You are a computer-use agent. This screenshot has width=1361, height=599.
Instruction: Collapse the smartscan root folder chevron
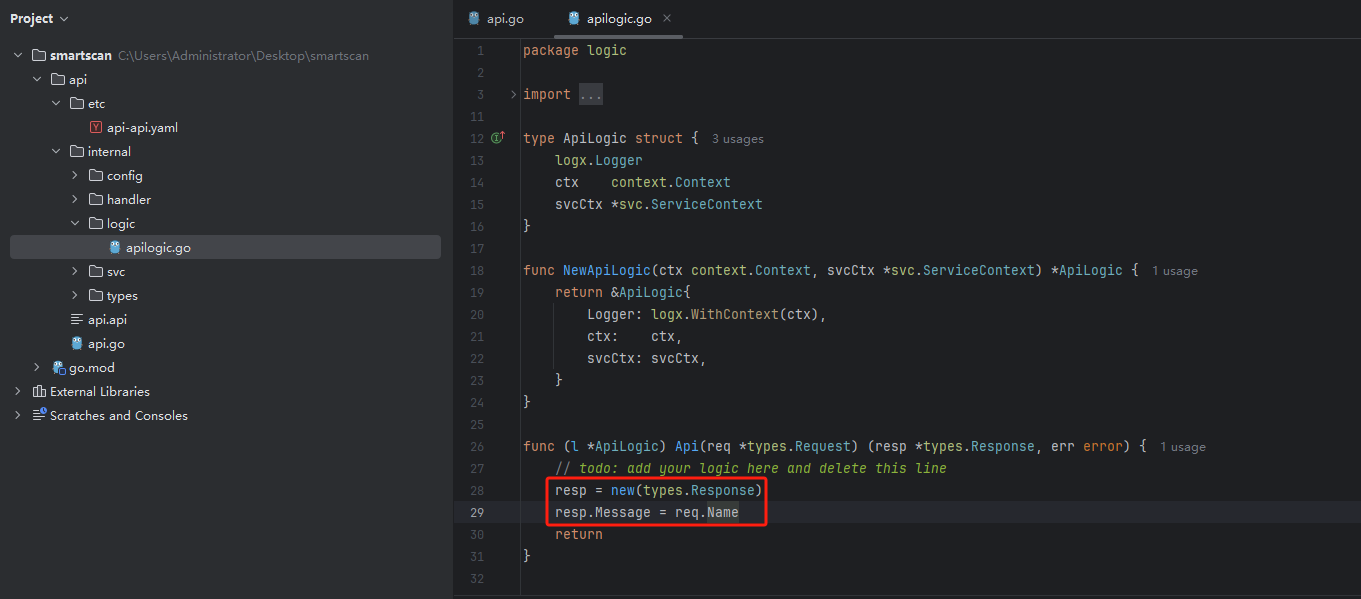pyautogui.click(x=18, y=56)
